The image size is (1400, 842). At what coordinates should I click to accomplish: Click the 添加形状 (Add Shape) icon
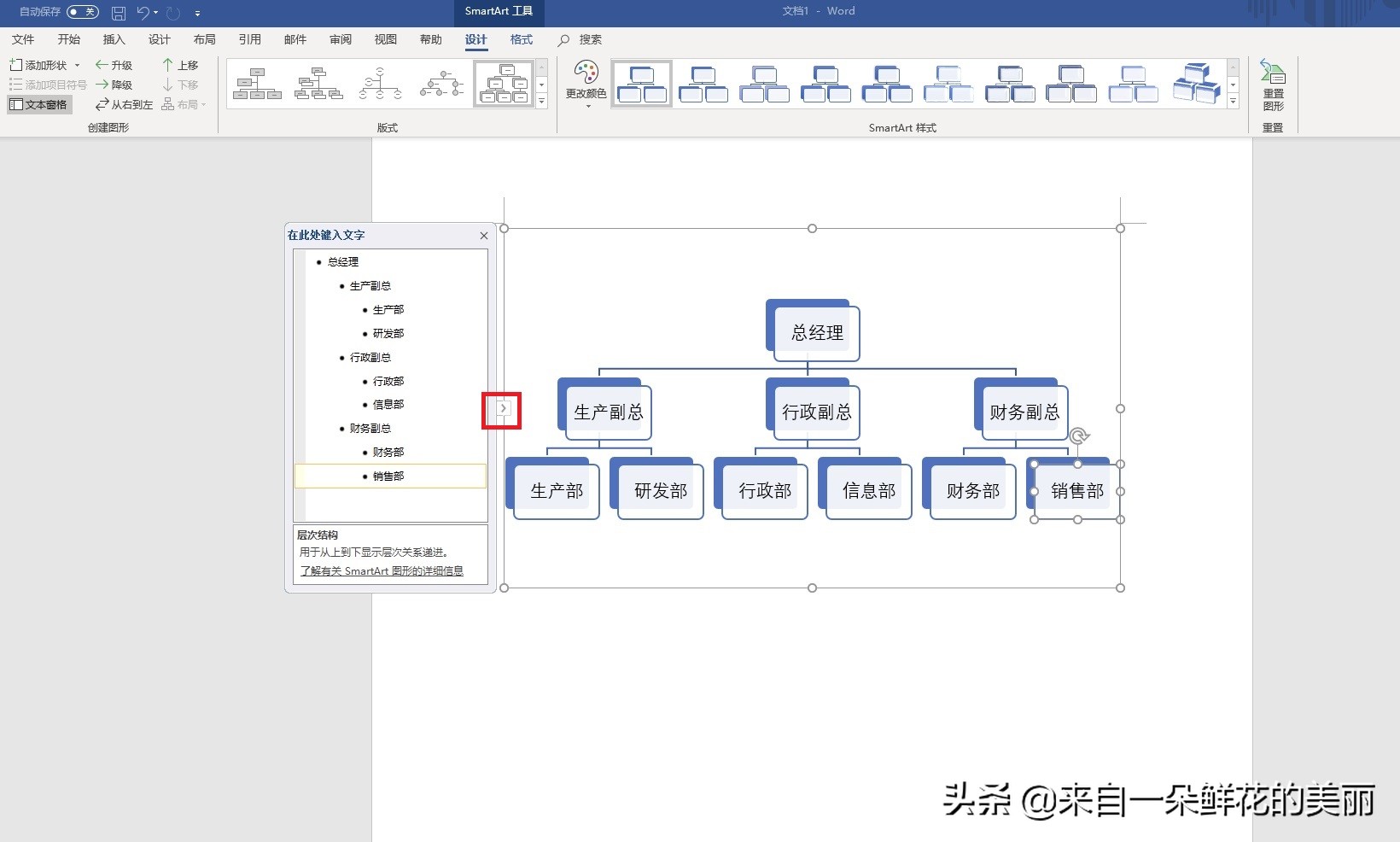15,64
